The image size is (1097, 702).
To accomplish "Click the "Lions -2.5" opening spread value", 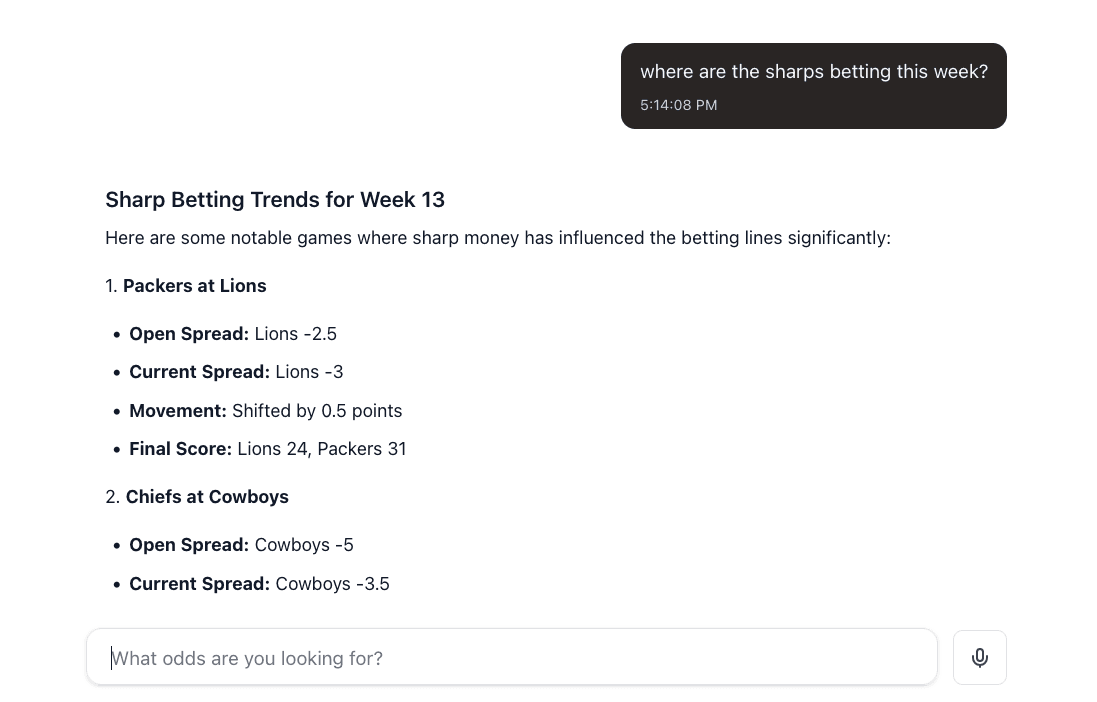I will [x=296, y=334].
